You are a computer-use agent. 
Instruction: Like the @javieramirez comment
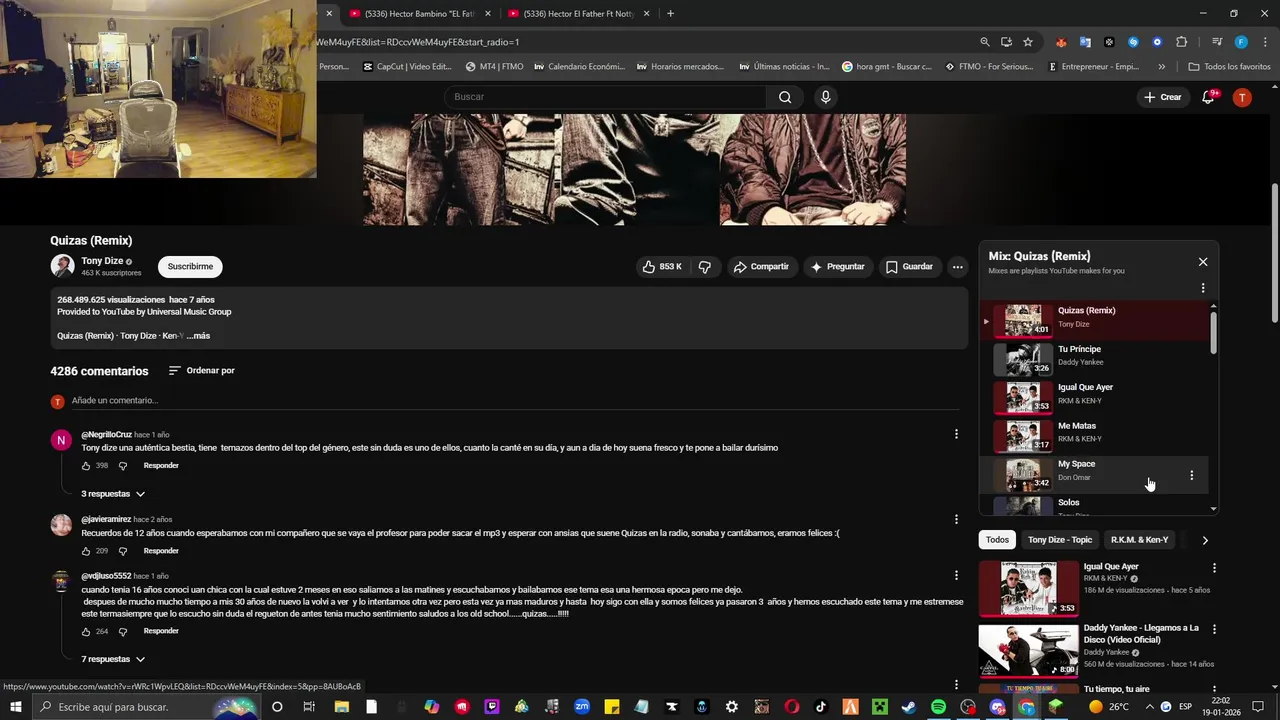coord(86,551)
